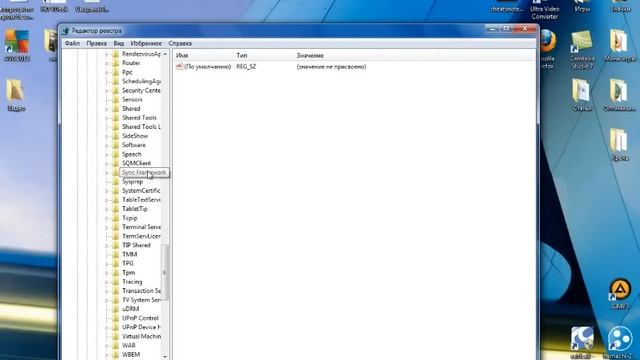Expand the Shared Tools registry key
This screenshot has width=640, height=360.
[107, 118]
